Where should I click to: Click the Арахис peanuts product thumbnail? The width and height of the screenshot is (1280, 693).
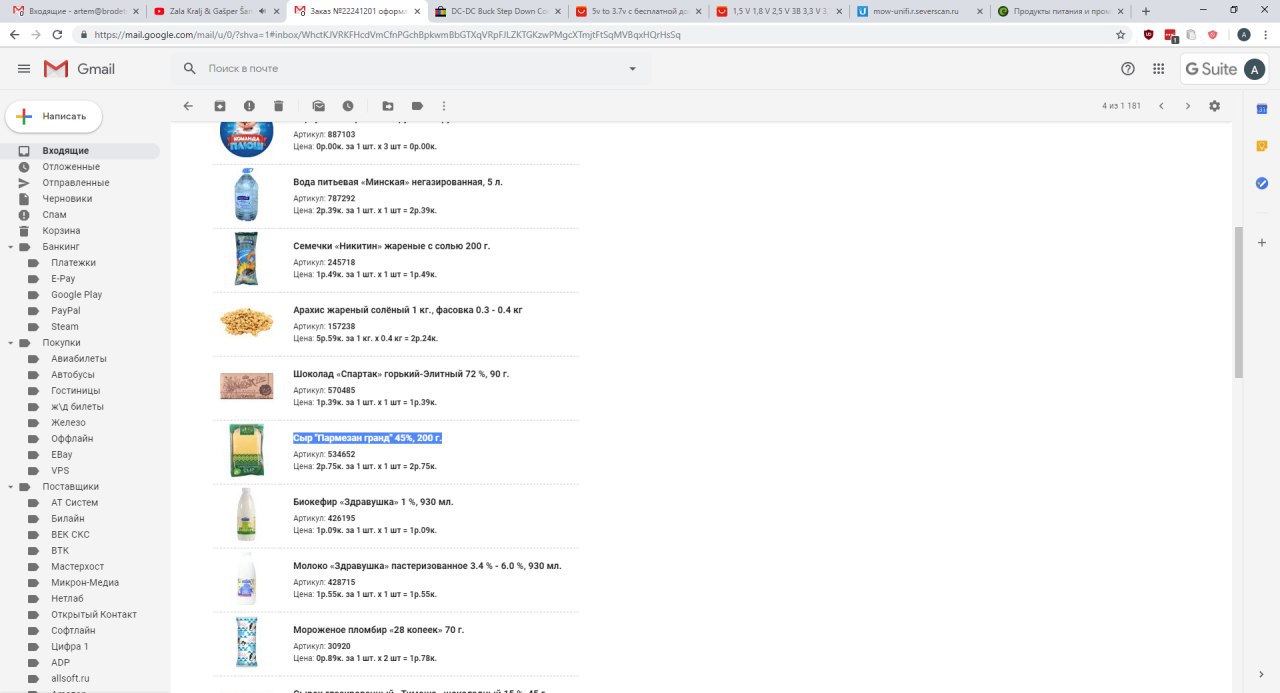pos(246,322)
